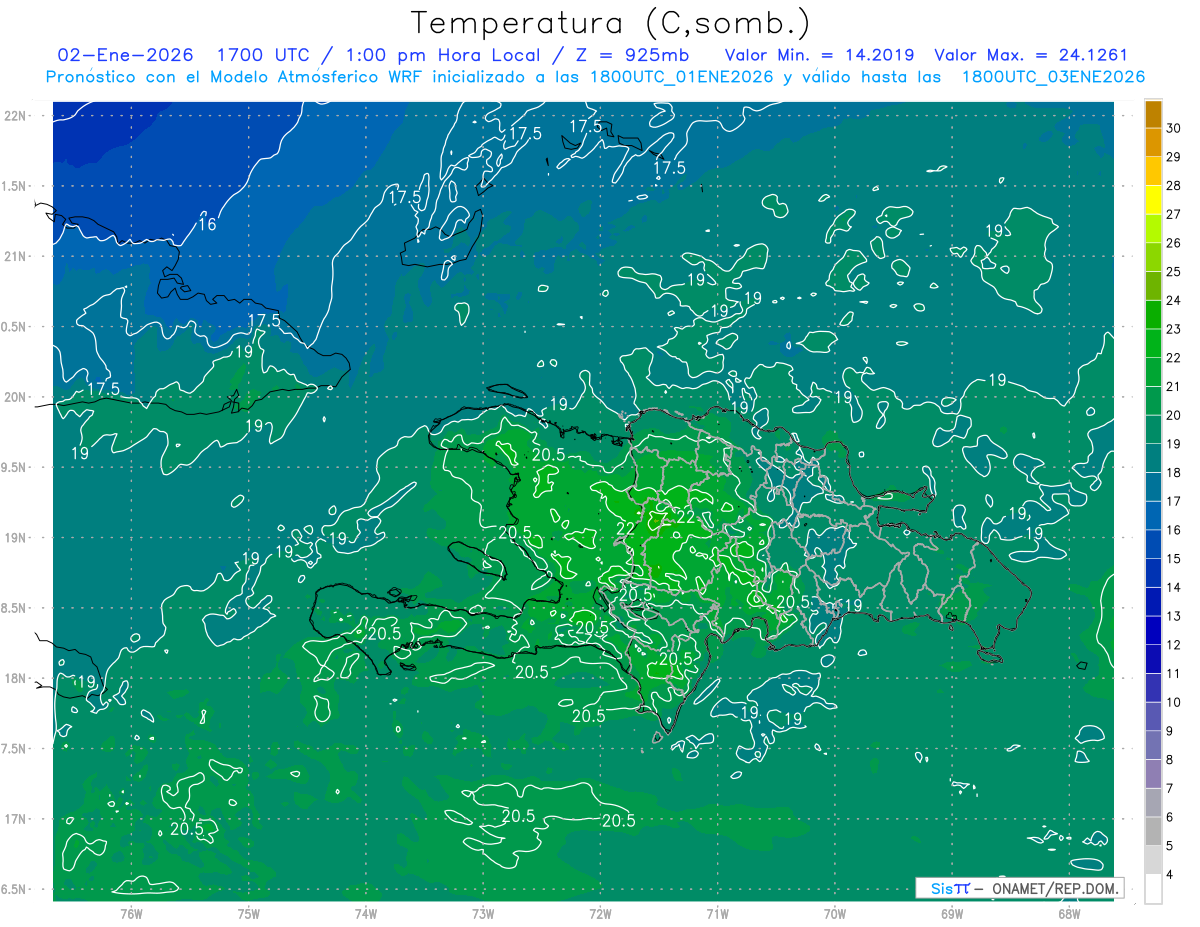The height and width of the screenshot is (927, 1200).
Task: Click the "70W" longitude axis label
Action: coord(835,913)
